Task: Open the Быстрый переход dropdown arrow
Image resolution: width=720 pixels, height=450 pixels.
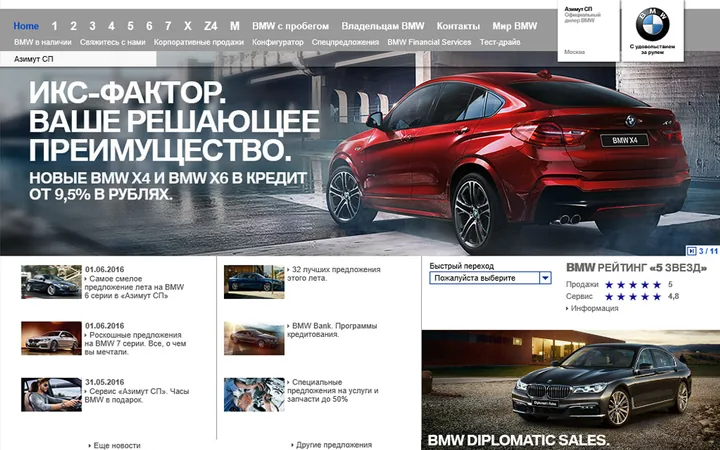Action: 545,278
